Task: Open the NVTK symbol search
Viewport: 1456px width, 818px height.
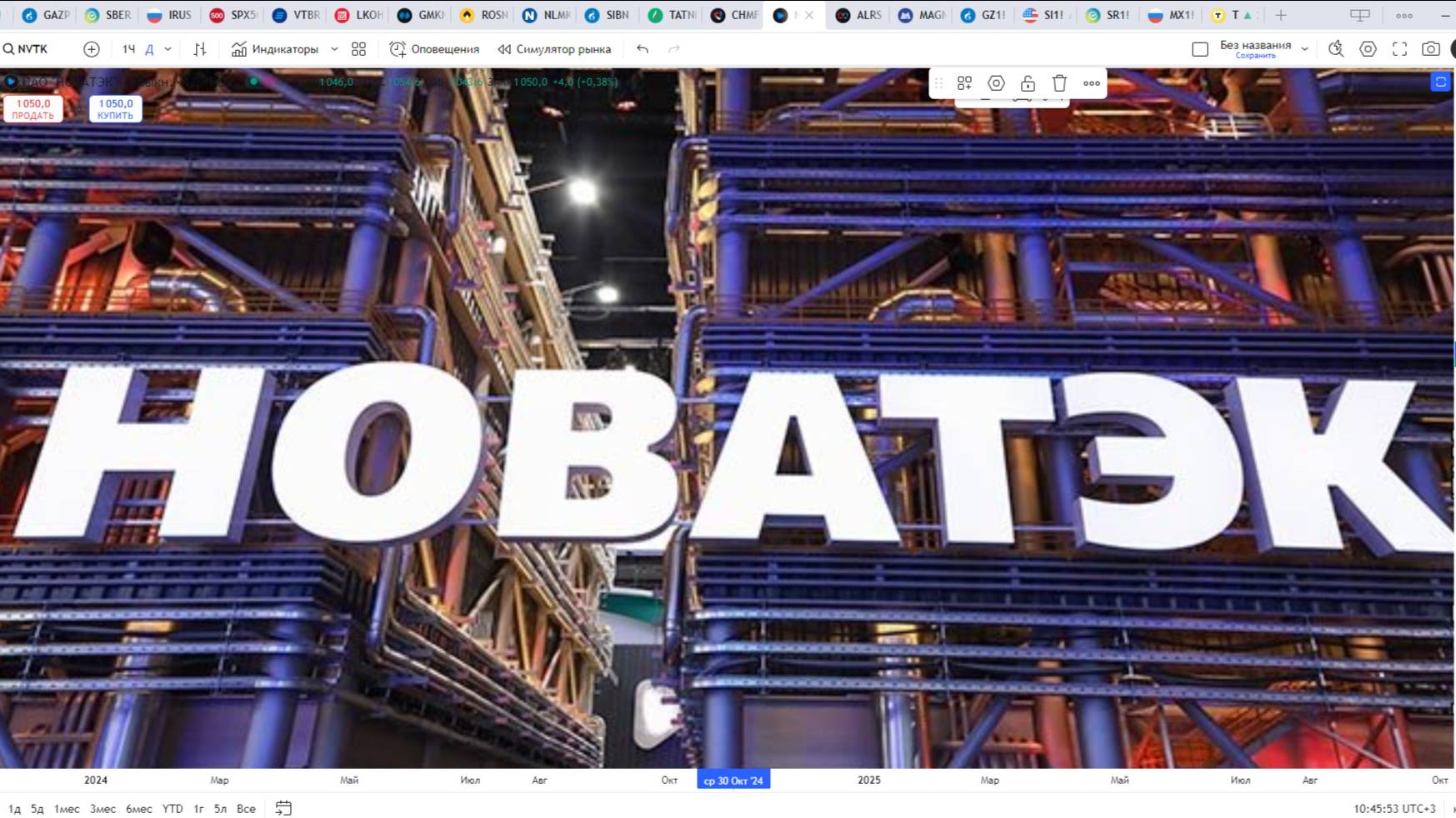Action: pos(26,49)
